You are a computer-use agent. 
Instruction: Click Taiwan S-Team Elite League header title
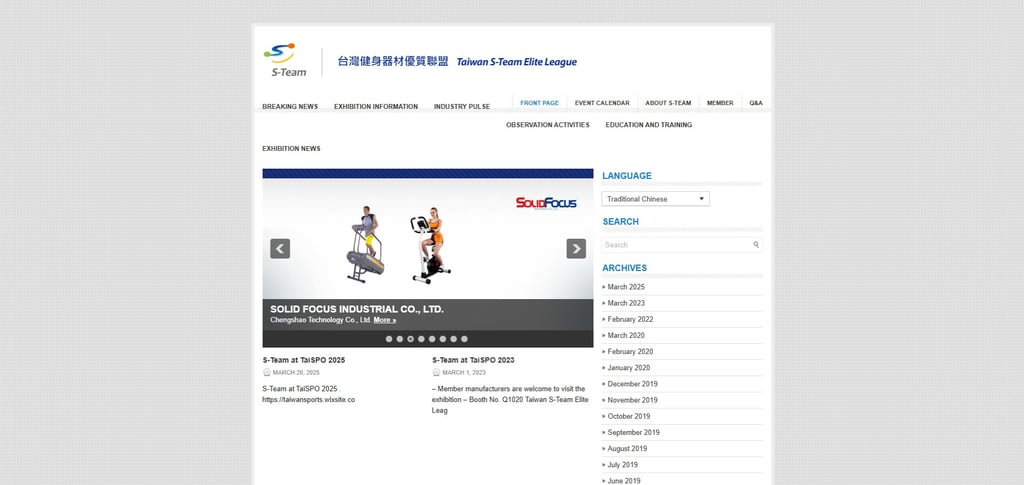(517, 62)
